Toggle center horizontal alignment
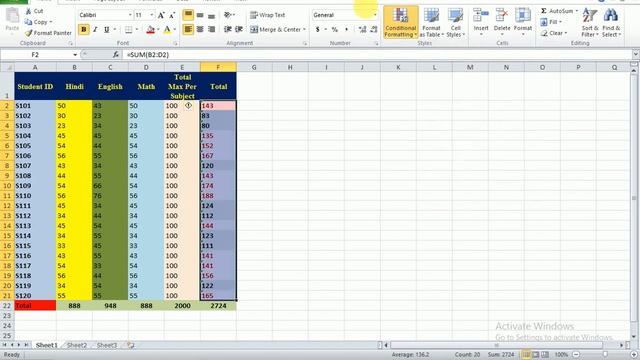Viewport: 640px width, 360px height. [200, 29]
